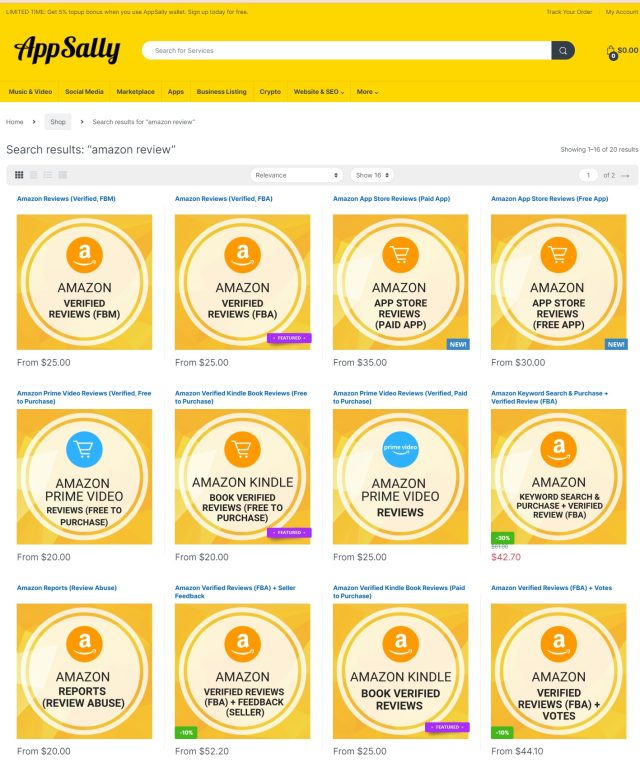Screen dimensions: 640x772
Task: Open Business Listing menu item
Action: tap(222, 92)
